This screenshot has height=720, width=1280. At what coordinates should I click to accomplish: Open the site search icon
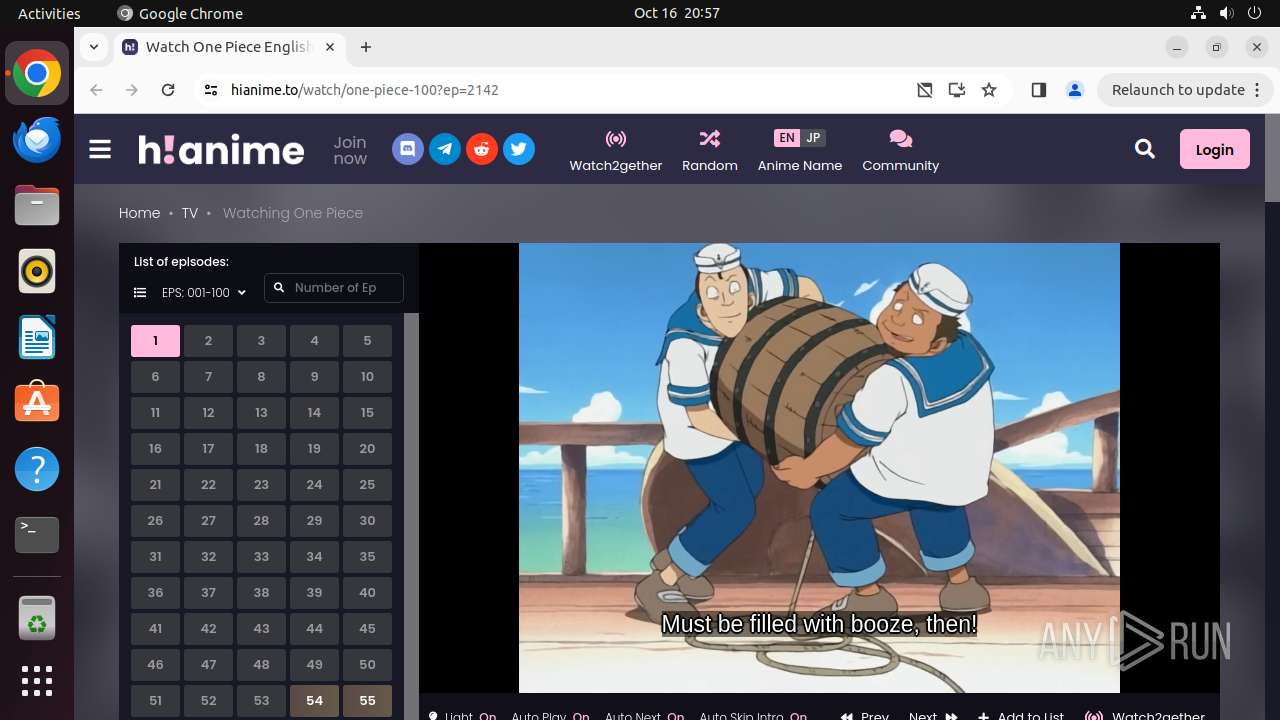click(x=1145, y=149)
